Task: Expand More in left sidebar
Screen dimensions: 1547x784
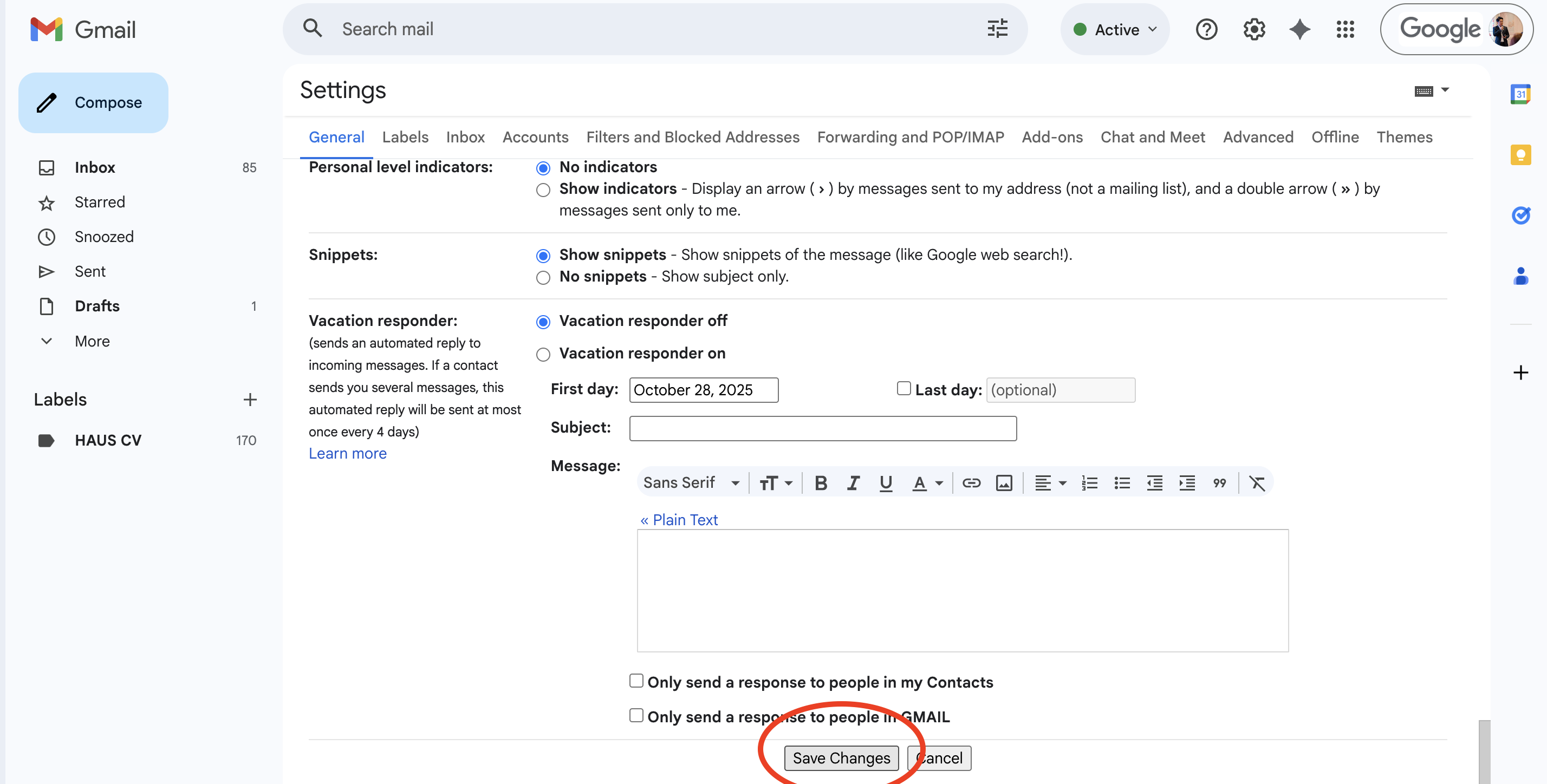Action: [92, 341]
